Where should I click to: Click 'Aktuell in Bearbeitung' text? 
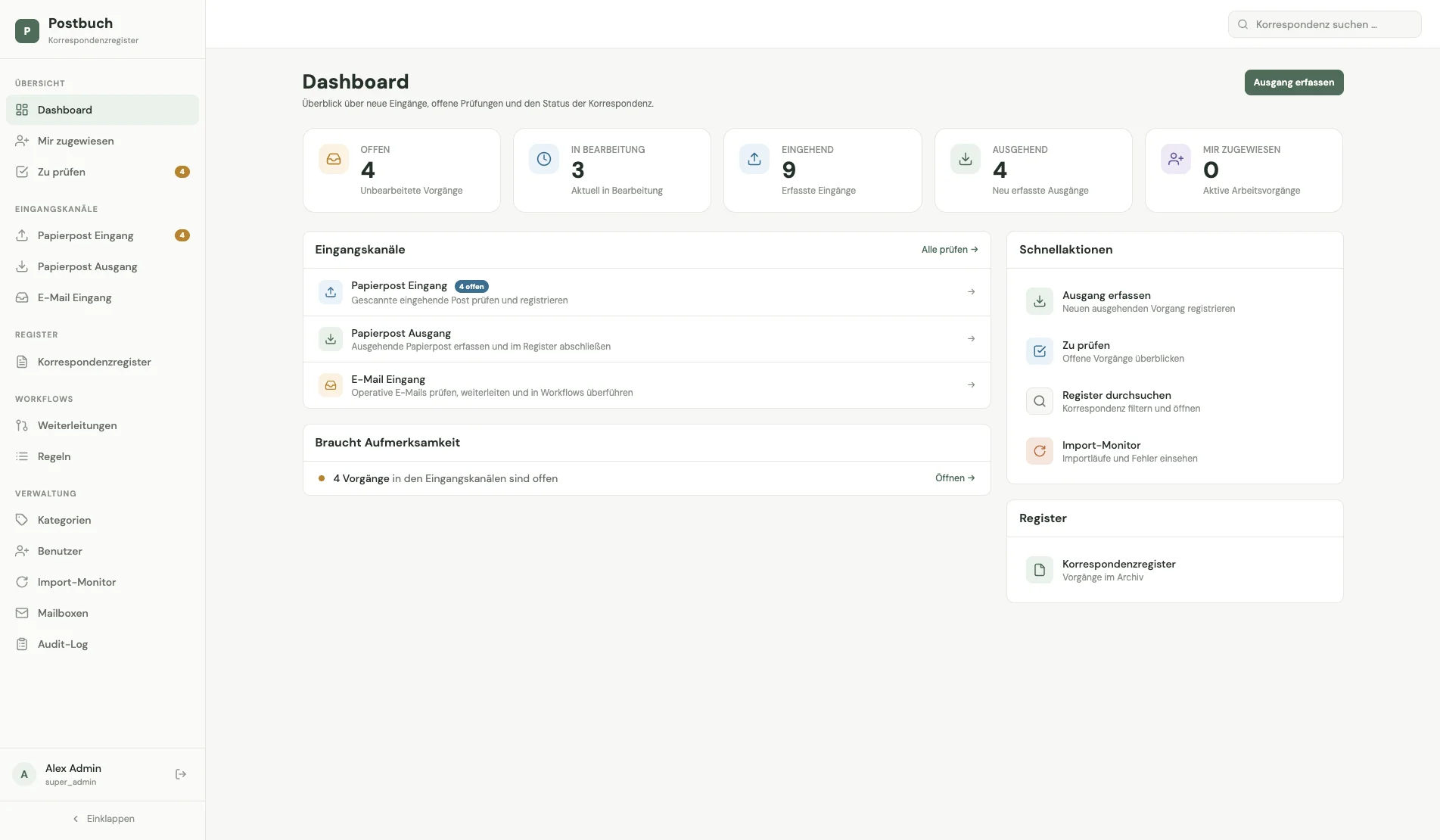[x=617, y=191]
